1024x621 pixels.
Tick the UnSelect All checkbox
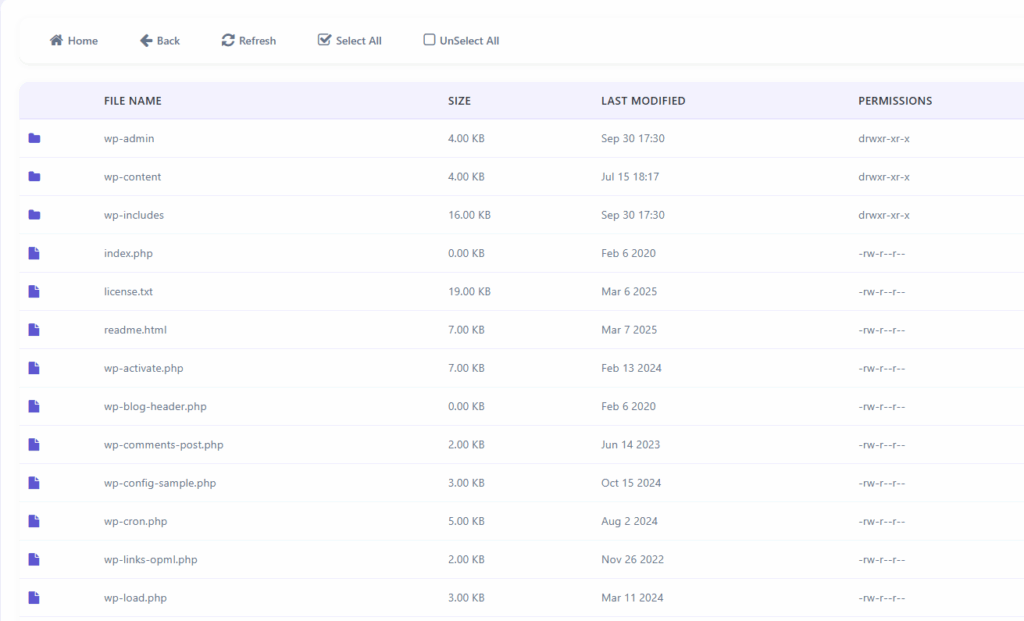429,40
